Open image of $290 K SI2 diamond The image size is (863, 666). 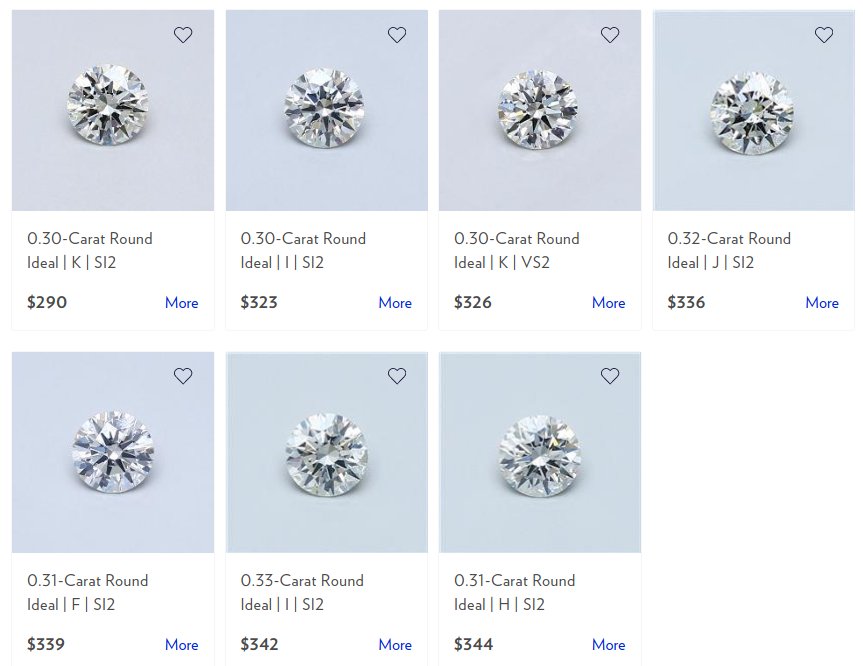113,110
